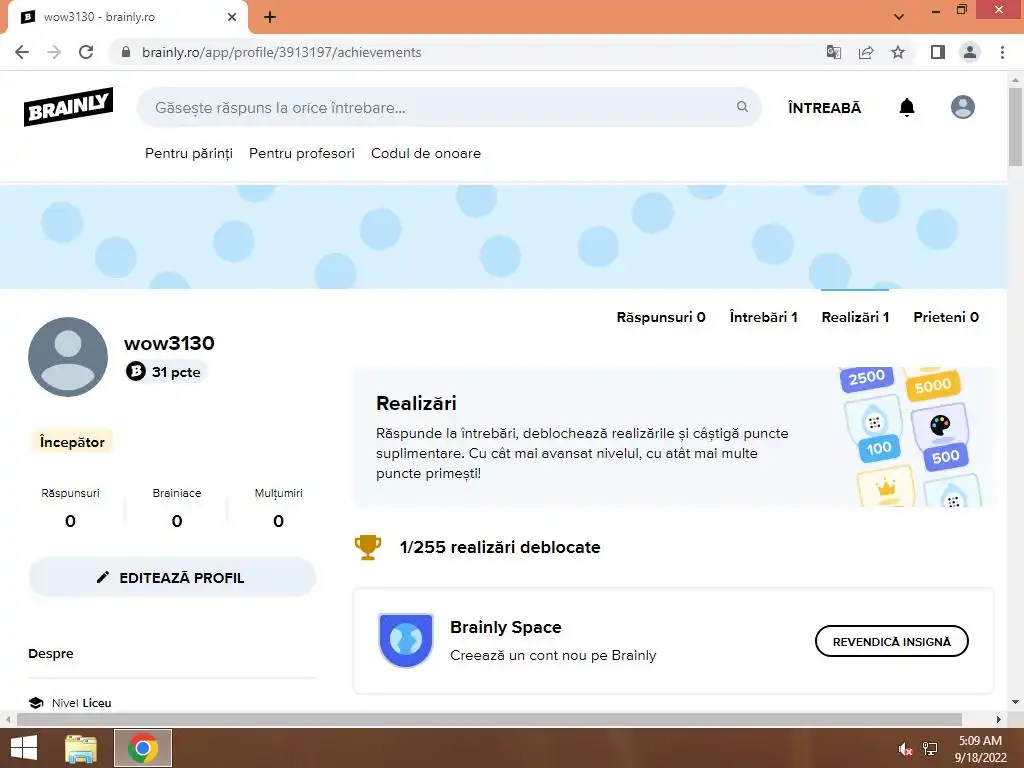This screenshot has height=768, width=1024.
Task: Click the scrollbar down arrow
Action: (1015, 702)
